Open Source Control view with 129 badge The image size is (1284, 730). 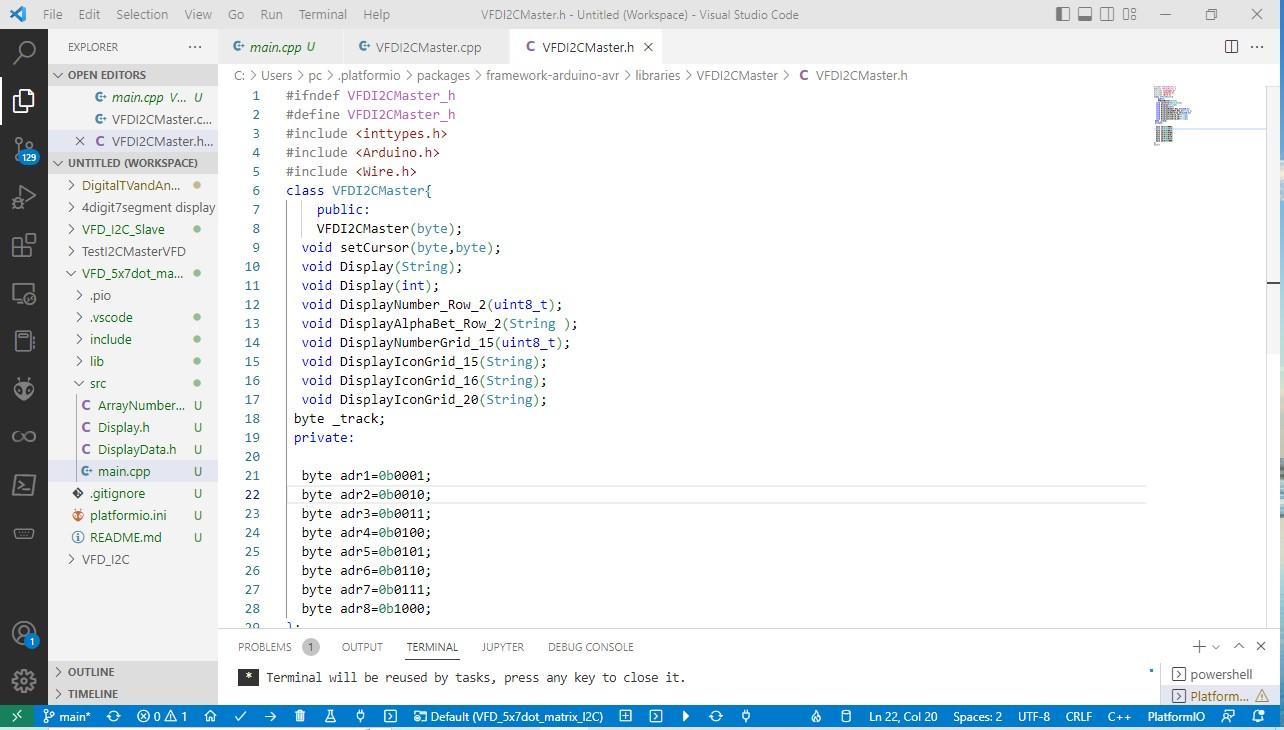pos(24,149)
